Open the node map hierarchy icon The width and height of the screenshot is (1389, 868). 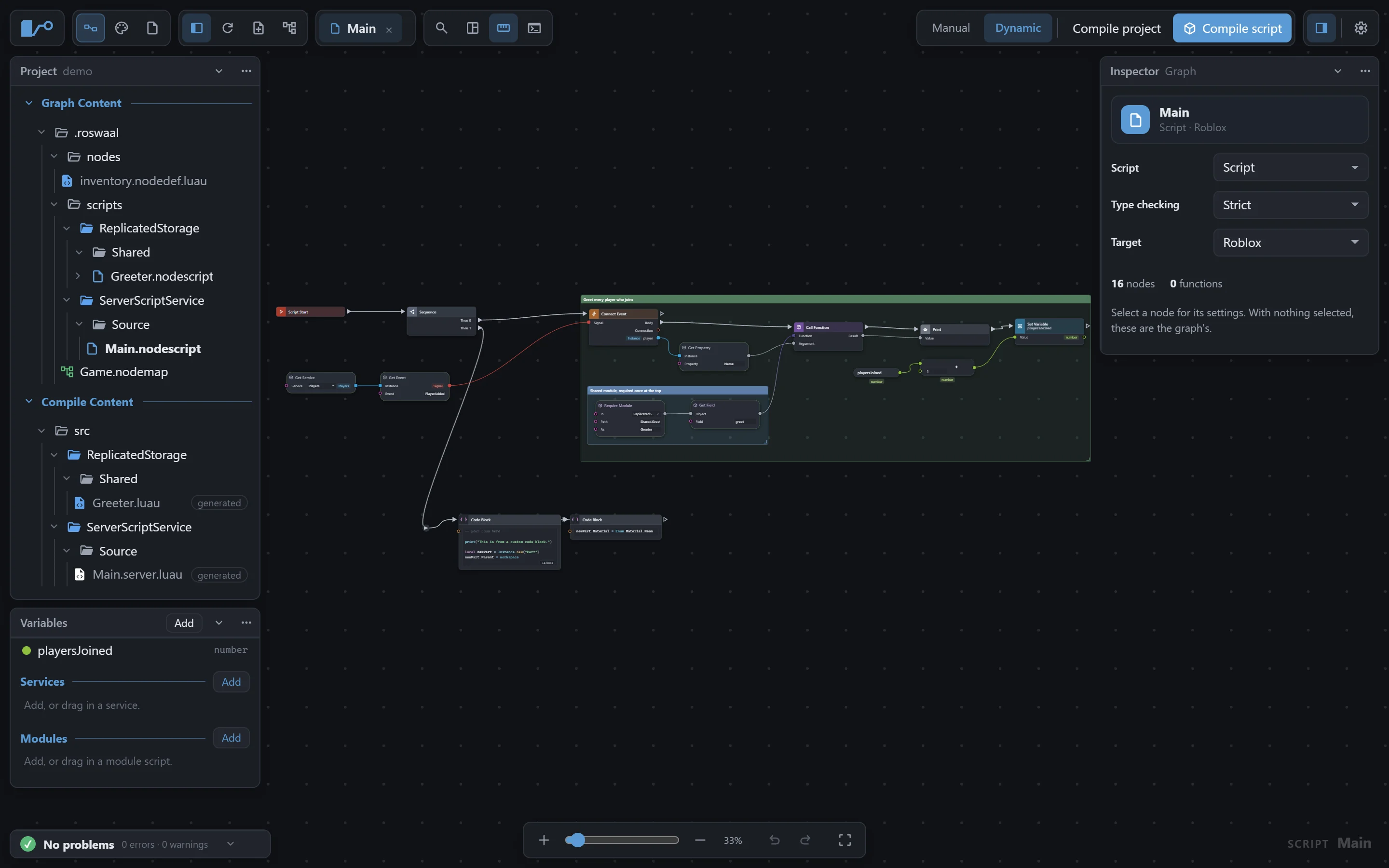289,27
